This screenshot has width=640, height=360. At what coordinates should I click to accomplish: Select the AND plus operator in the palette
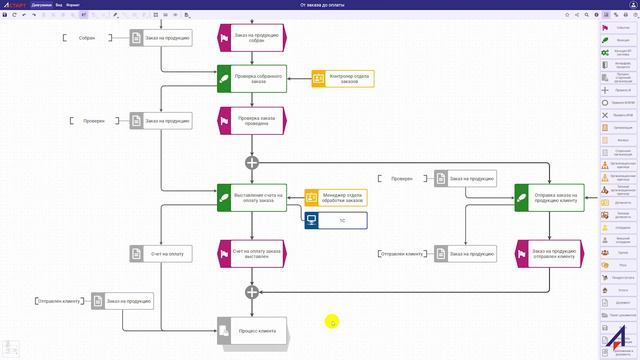[618, 90]
